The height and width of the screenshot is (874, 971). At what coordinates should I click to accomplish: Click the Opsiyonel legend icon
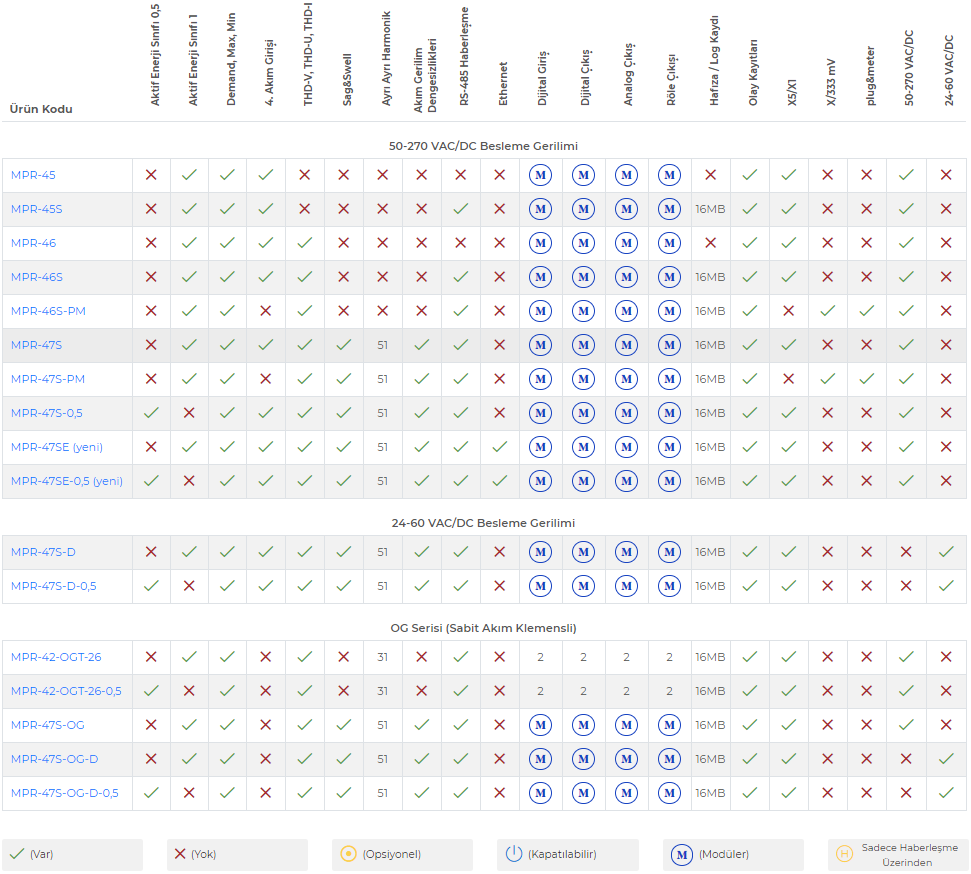tap(348, 854)
